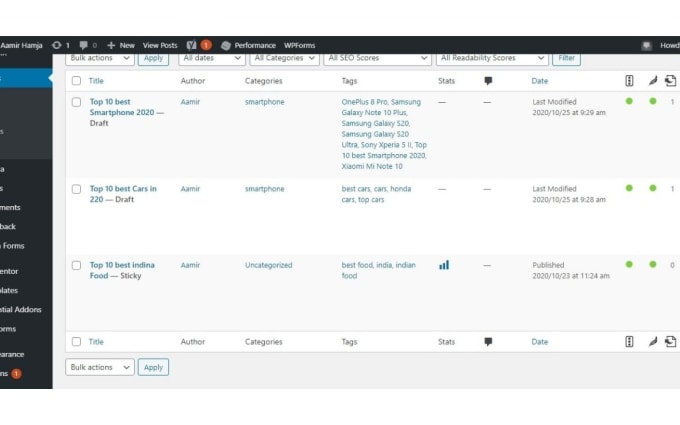680x425 pixels.
Task: Open All Categories filter dropdown
Action: coord(284,58)
